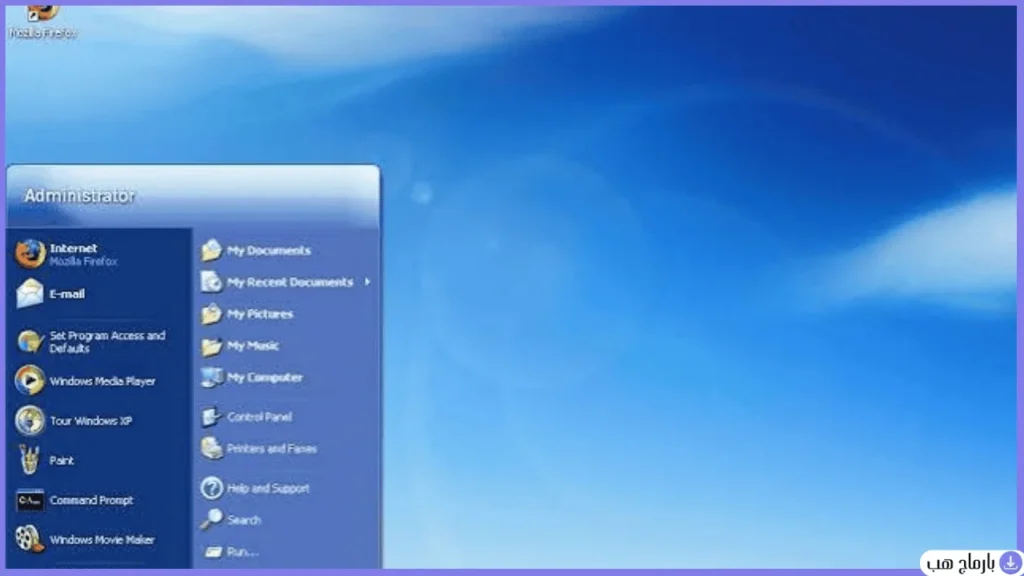Click the Run icon in Start menu
Viewport: 1024px width, 576px height.
coord(213,552)
